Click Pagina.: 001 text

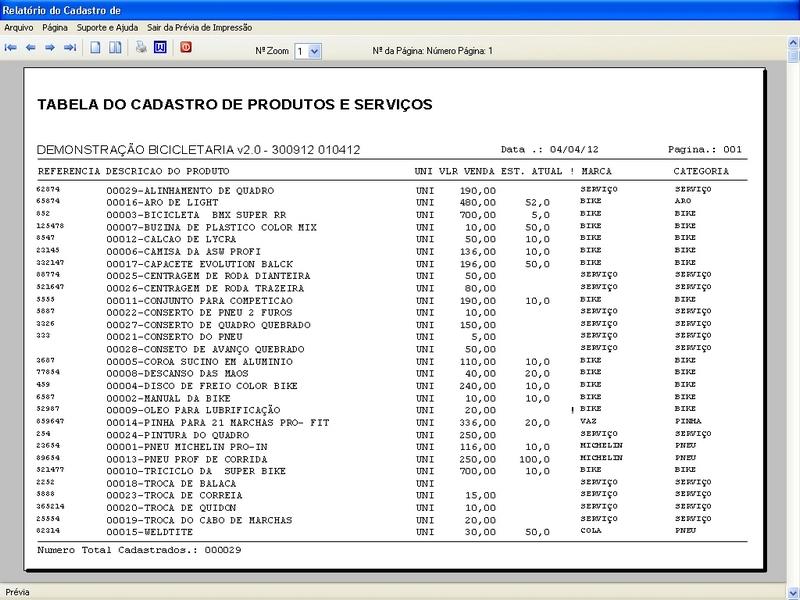pyautogui.click(x=705, y=149)
